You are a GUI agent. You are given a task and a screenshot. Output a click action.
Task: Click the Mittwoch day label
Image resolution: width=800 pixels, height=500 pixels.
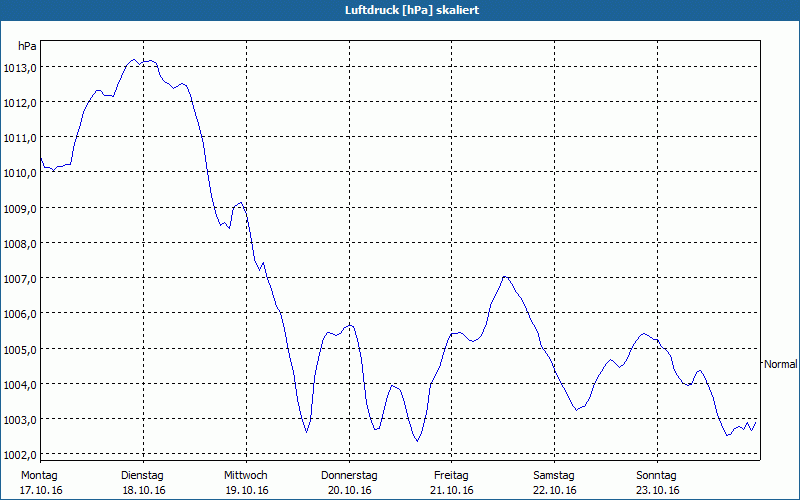point(246,476)
